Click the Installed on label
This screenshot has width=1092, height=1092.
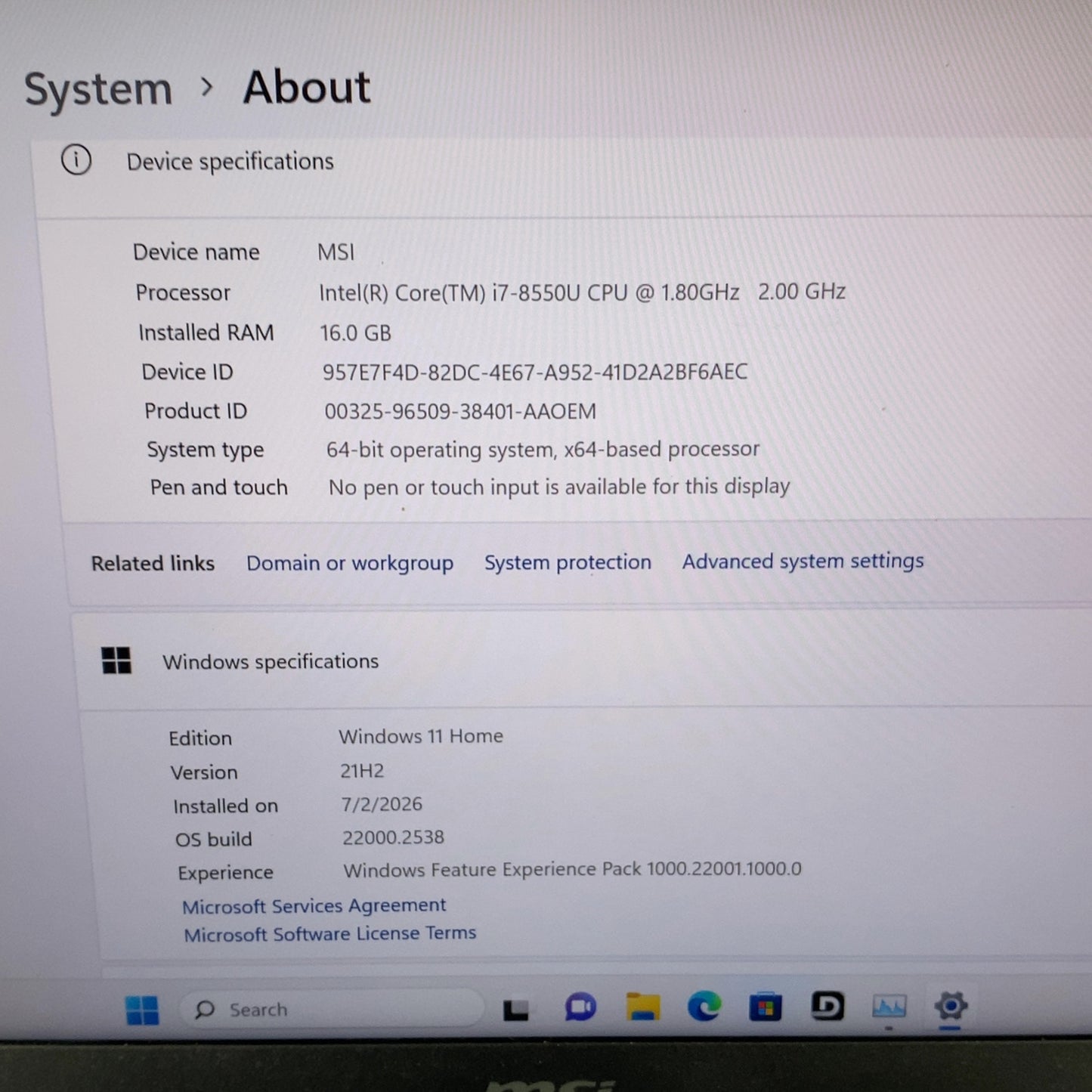click(x=226, y=806)
